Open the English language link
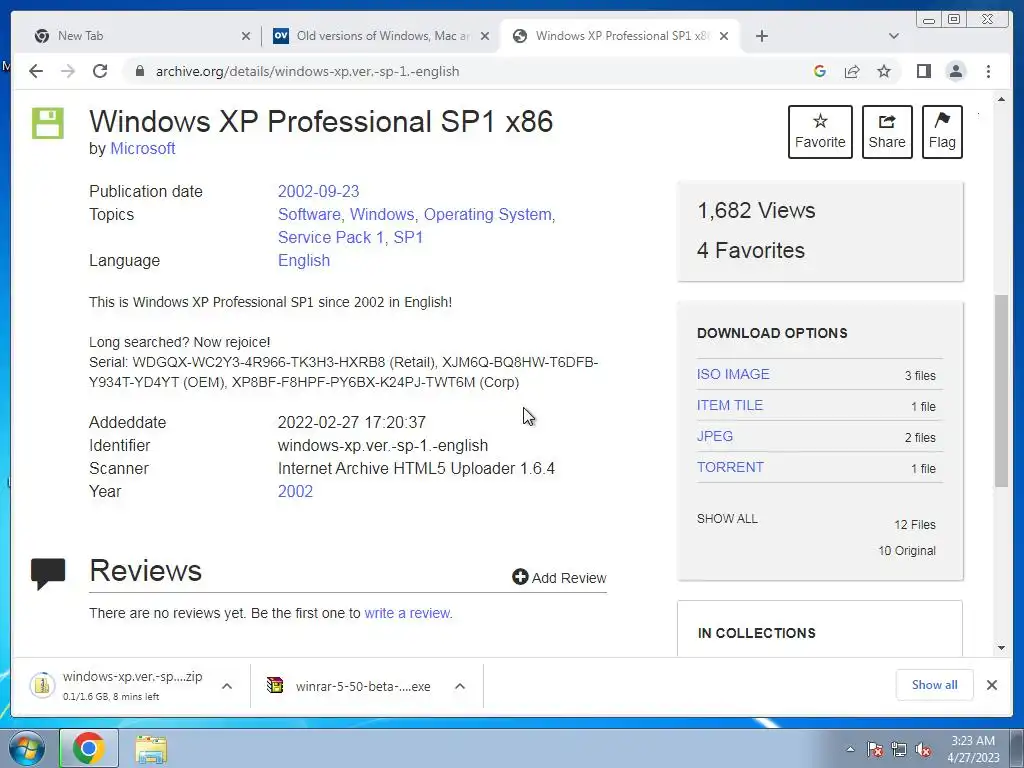The width and height of the screenshot is (1024, 768). click(304, 260)
